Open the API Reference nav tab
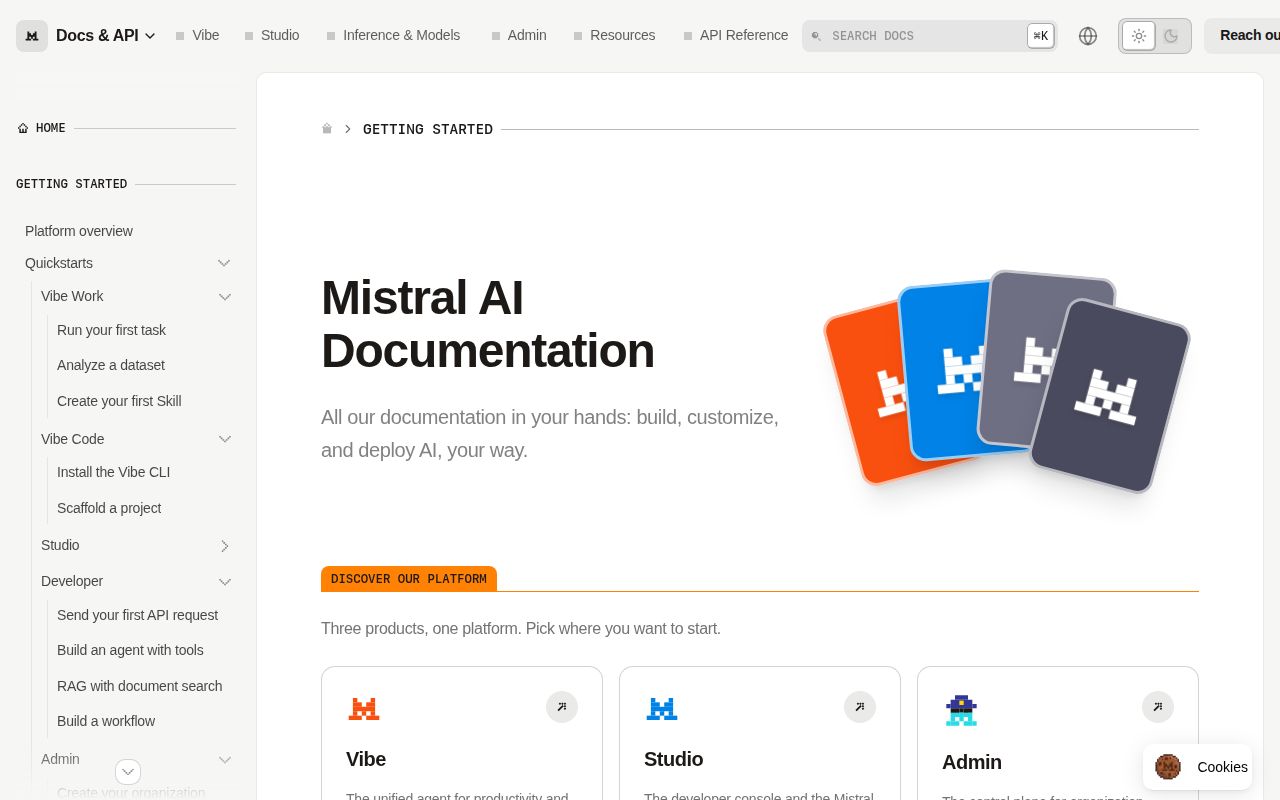This screenshot has height=800, width=1280. click(735, 35)
